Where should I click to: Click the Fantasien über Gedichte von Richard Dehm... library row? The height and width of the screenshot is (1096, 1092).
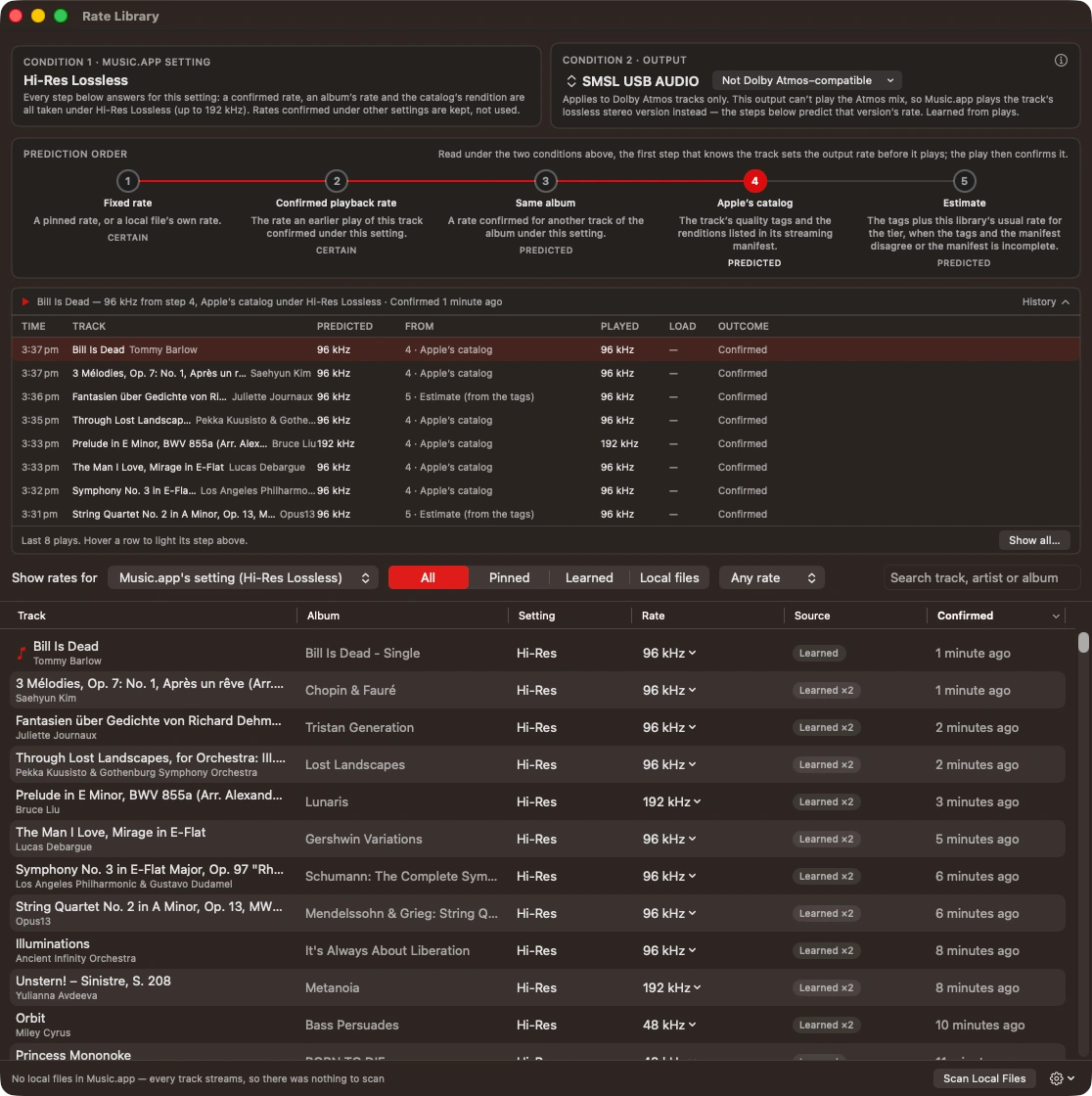pos(537,728)
